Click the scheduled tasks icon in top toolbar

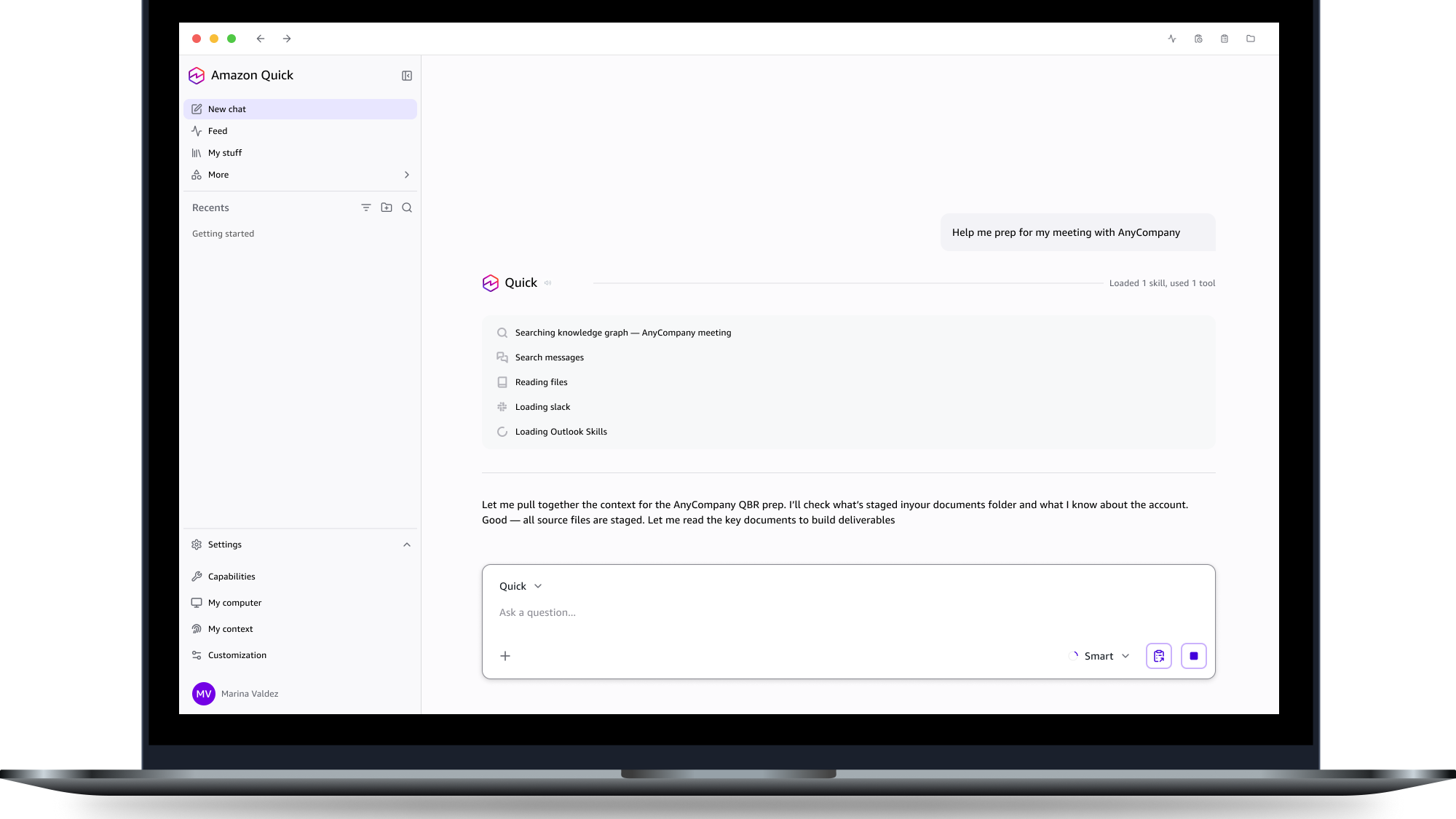(1198, 39)
